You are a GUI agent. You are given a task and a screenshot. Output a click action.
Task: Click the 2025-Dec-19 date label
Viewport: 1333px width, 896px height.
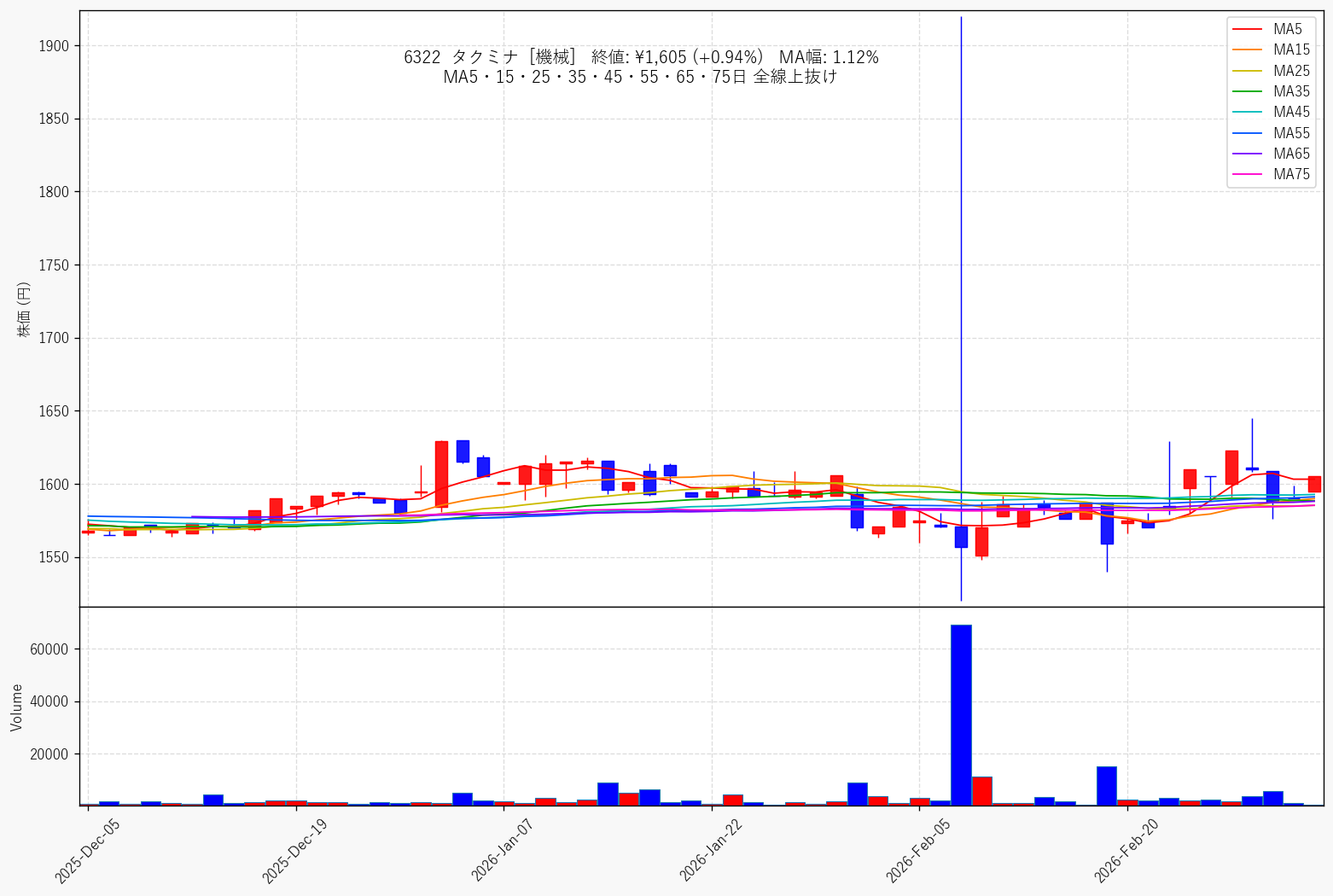[x=295, y=850]
